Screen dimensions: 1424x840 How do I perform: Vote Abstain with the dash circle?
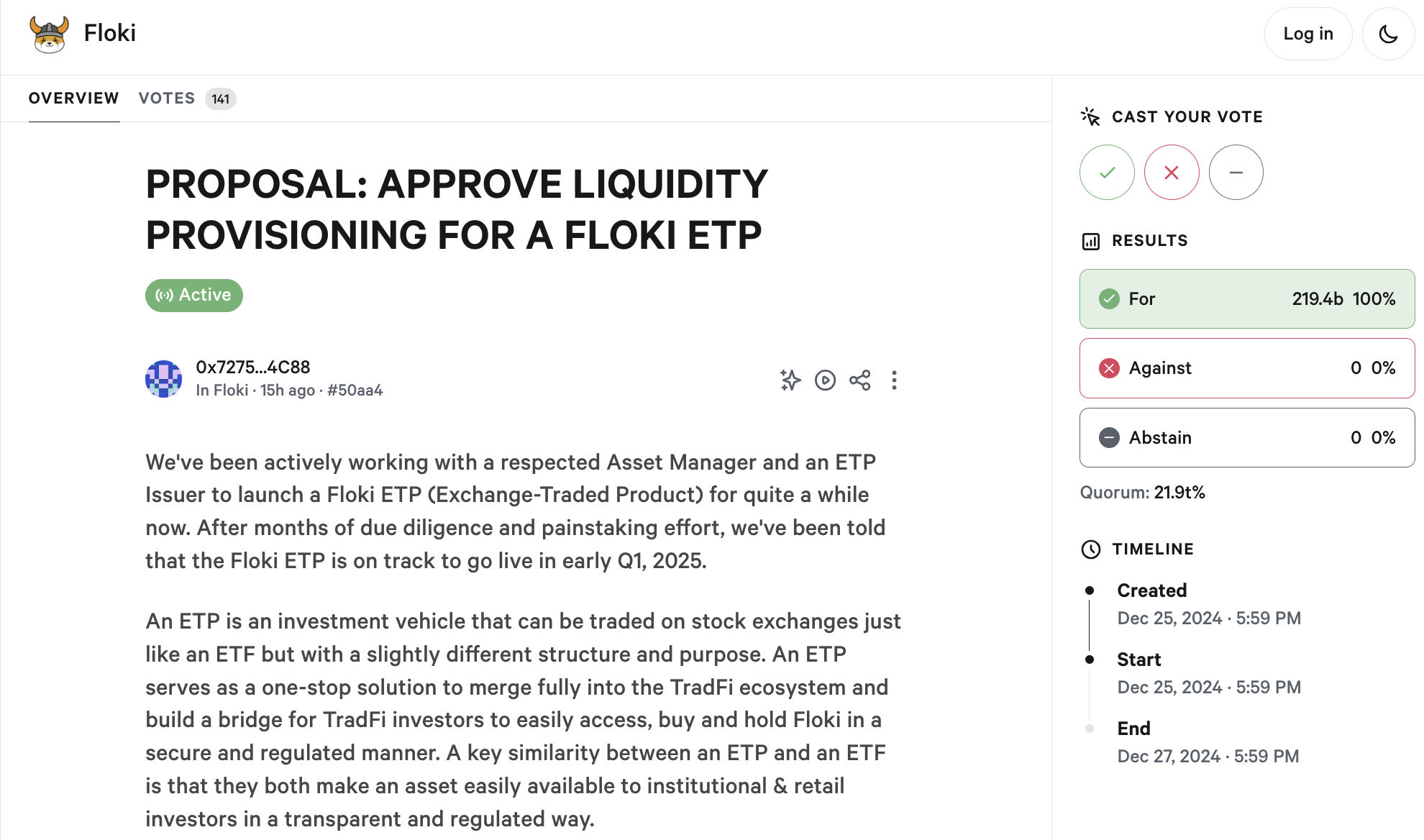(x=1236, y=173)
